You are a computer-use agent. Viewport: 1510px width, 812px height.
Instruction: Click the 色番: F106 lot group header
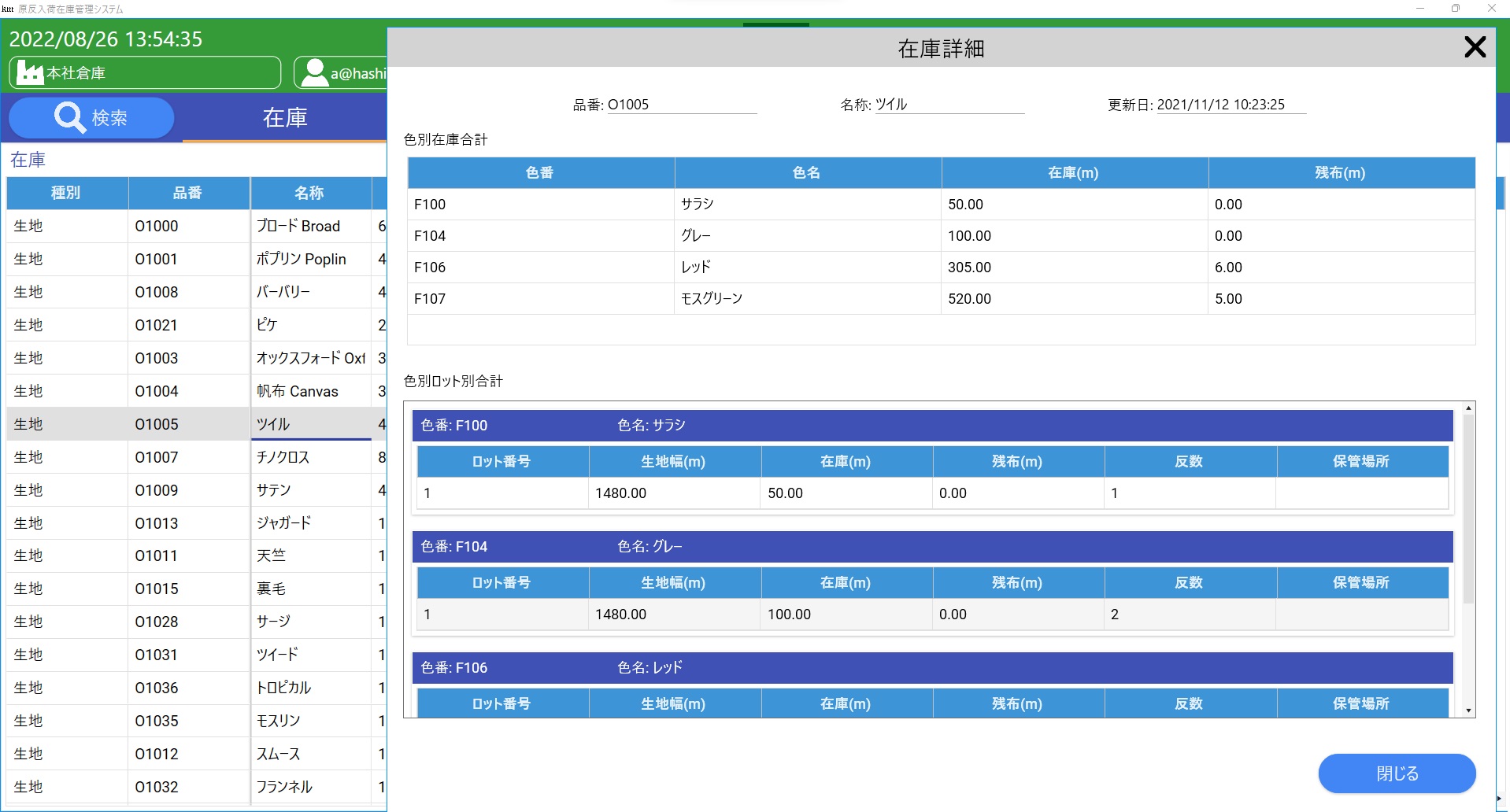933,668
